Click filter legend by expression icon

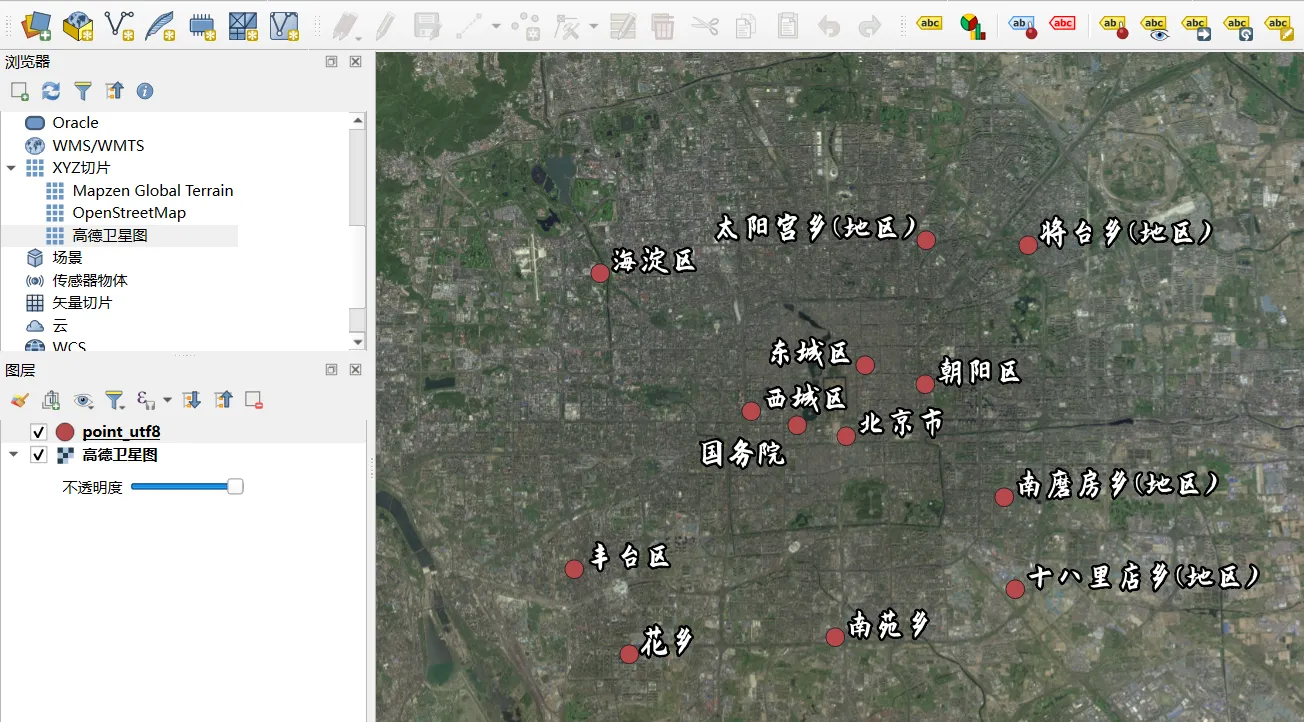146,400
